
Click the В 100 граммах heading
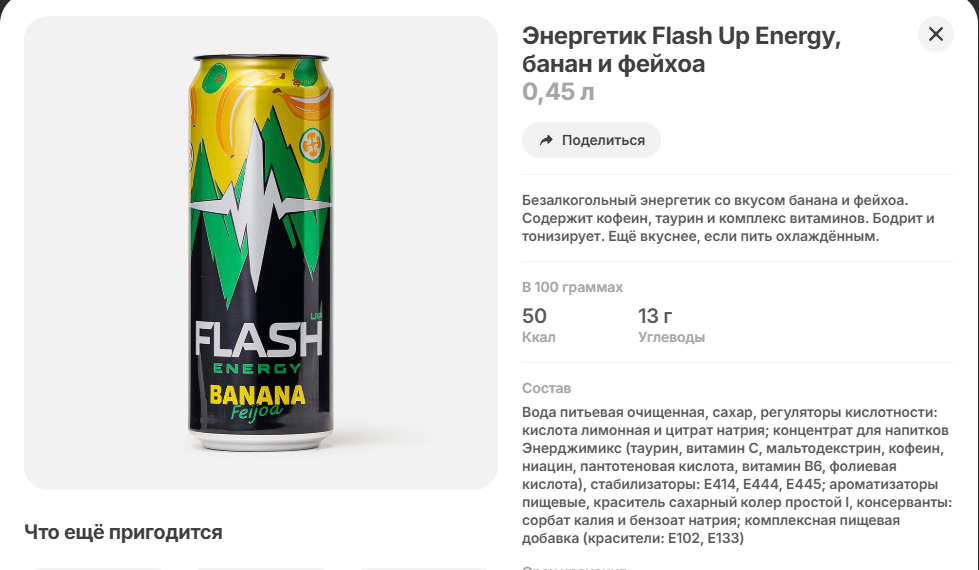tap(573, 287)
